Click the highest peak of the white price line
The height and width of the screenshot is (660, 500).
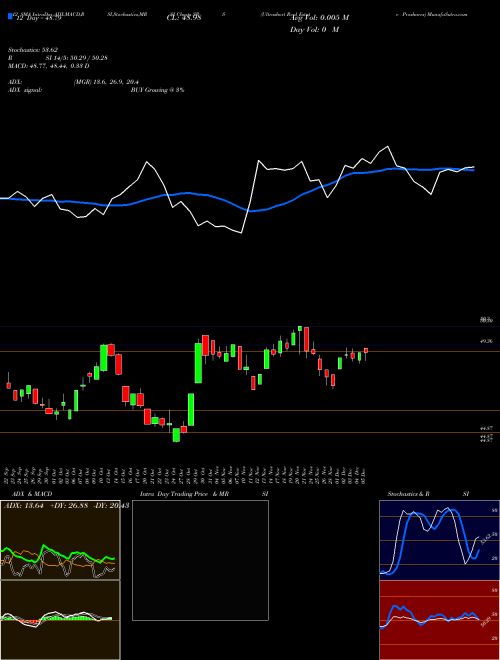point(388,146)
